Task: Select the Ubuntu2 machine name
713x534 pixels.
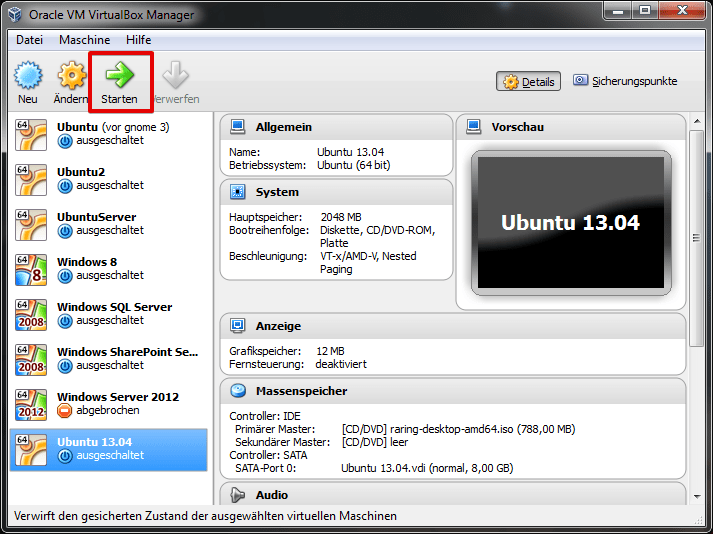Action: pyautogui.click(x=81, y=172)
